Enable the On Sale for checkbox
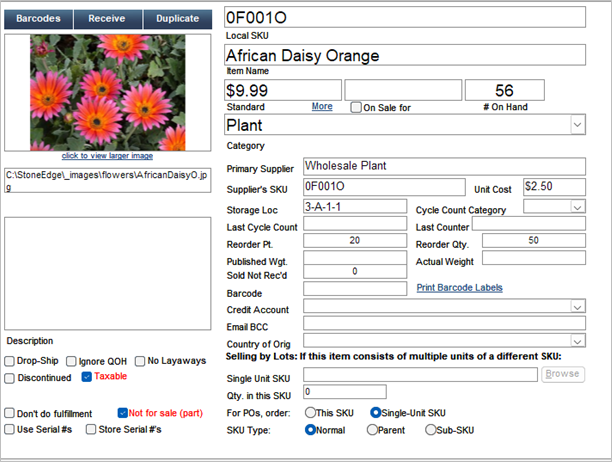Image resolution: width=612 pixels, height=462 pixels. click(x=357, y=107)
